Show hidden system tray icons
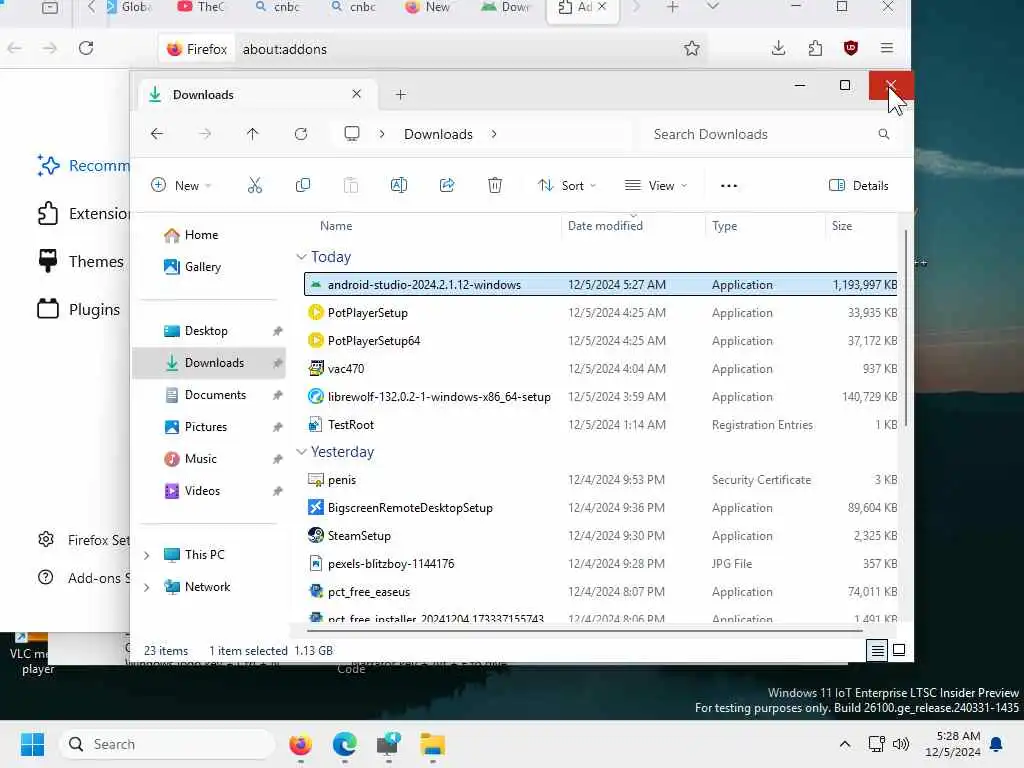 point(844,744)
